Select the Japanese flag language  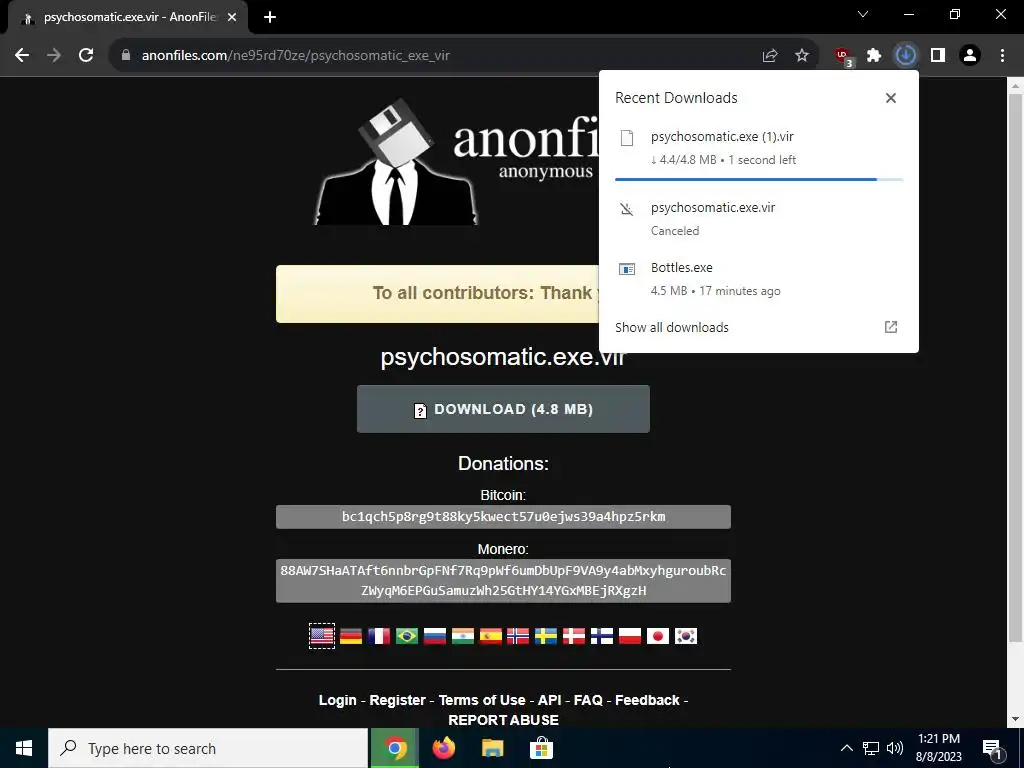[658, 636]
